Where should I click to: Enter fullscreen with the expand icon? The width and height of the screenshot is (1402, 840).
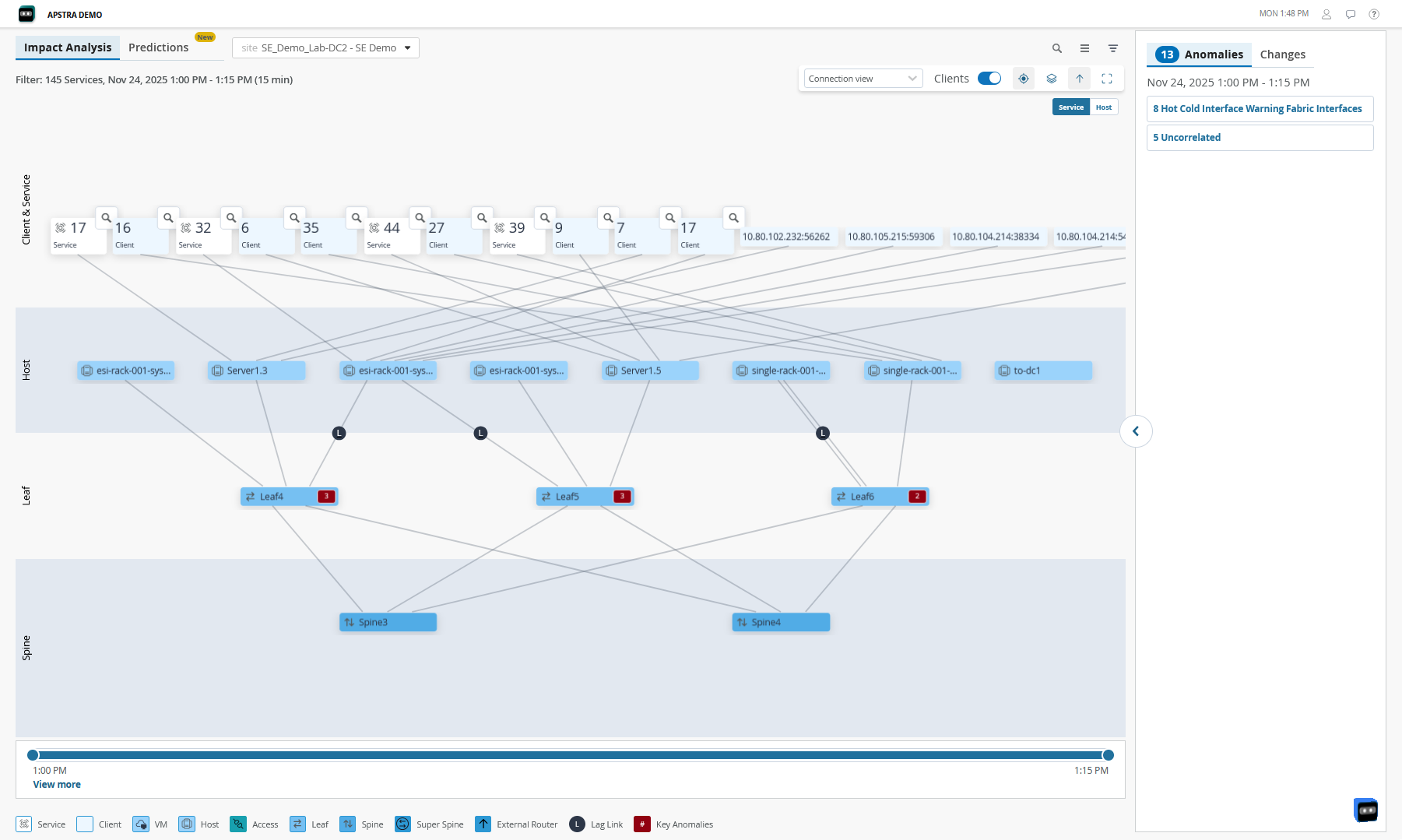pos(1107,79)
